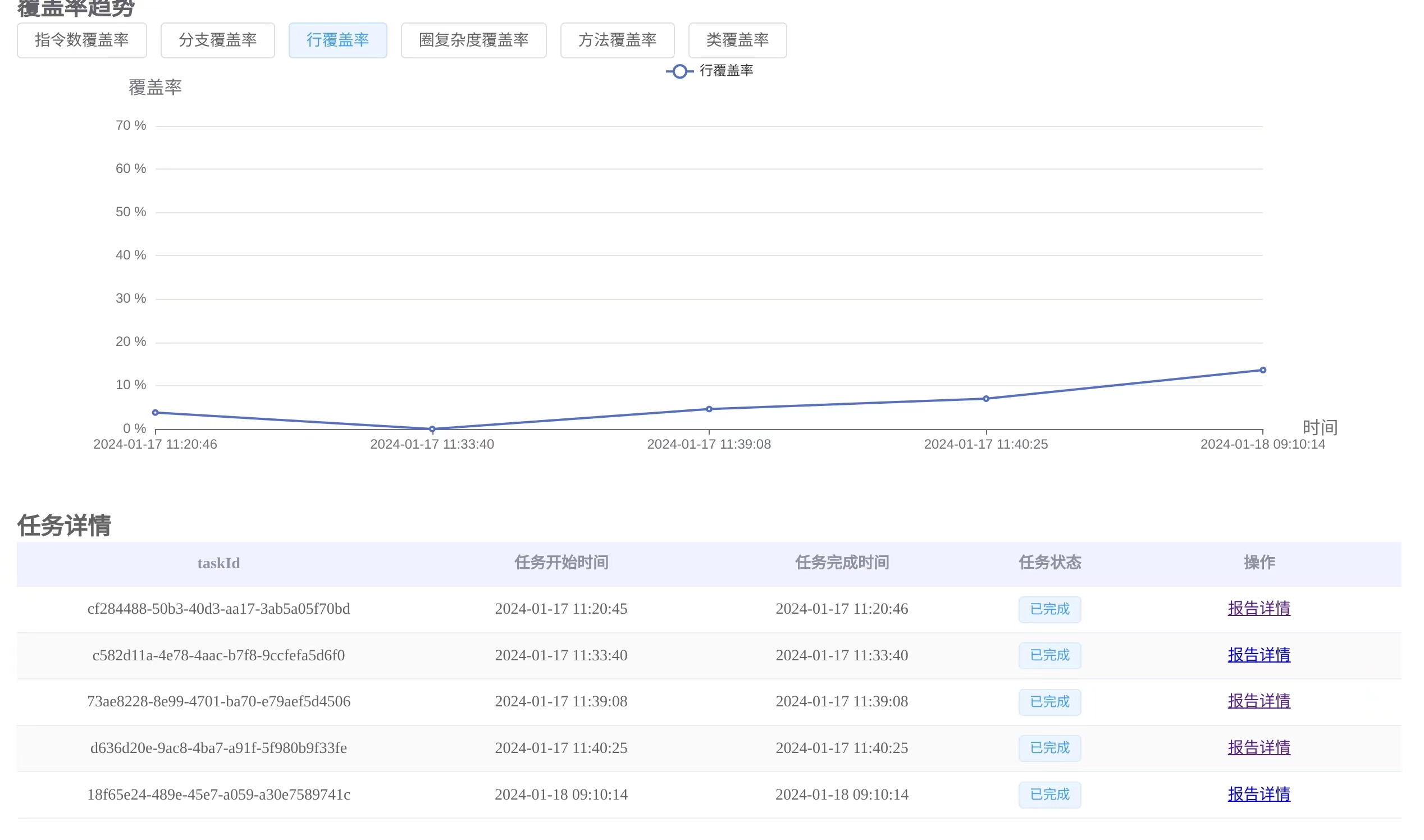Open 报告详情 for task 18f65e24
Screen dimensions: 1424x840
tap(1259, 795)
